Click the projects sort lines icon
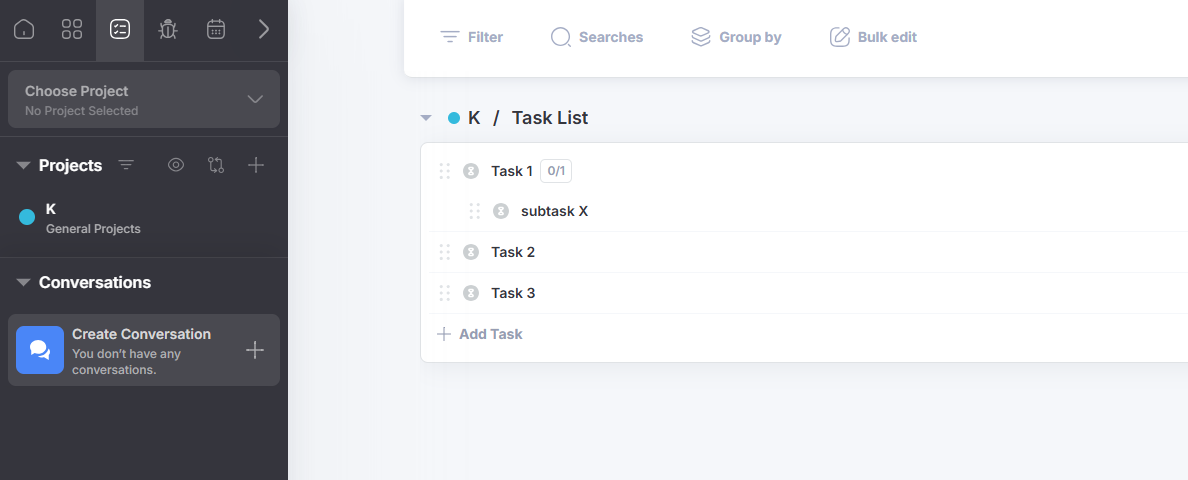Image resolution: width=1188 pixels, height=480 pixels. point(126,165)
